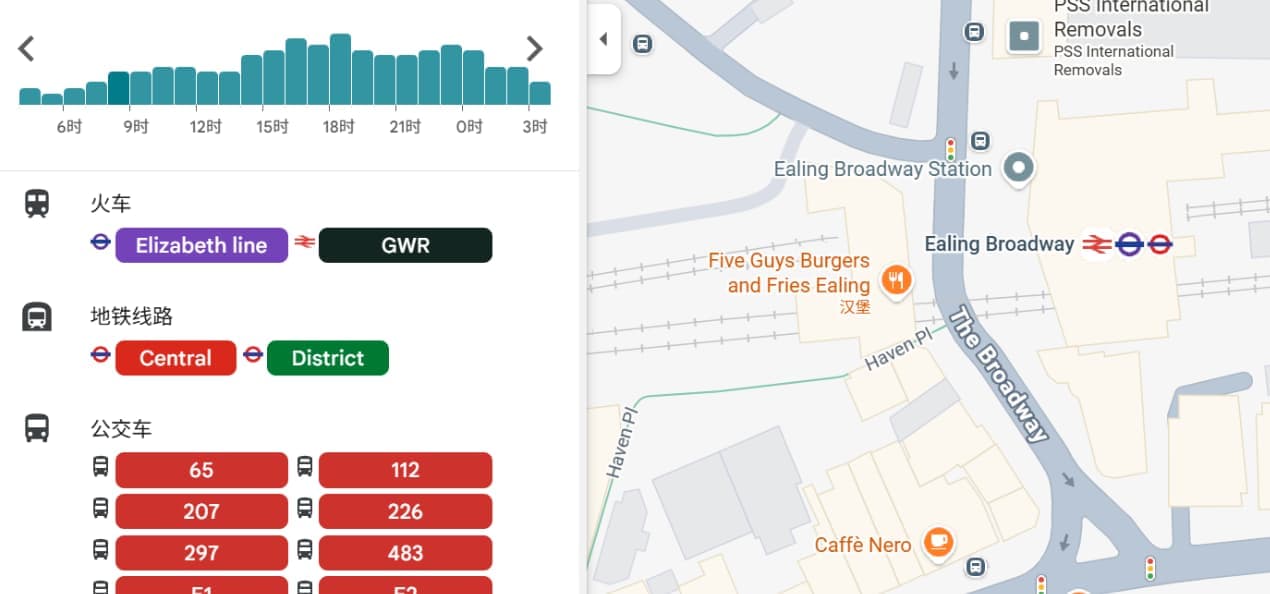This screenshot has width=1270, height=594.
Task: Open bus route 65
Action: 202,470
